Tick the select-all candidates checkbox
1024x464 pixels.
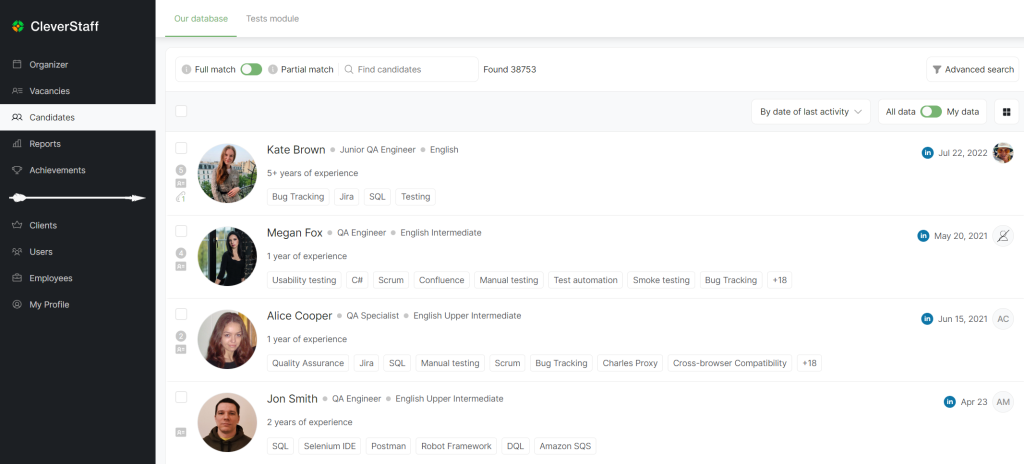click(x=181, y=111)
